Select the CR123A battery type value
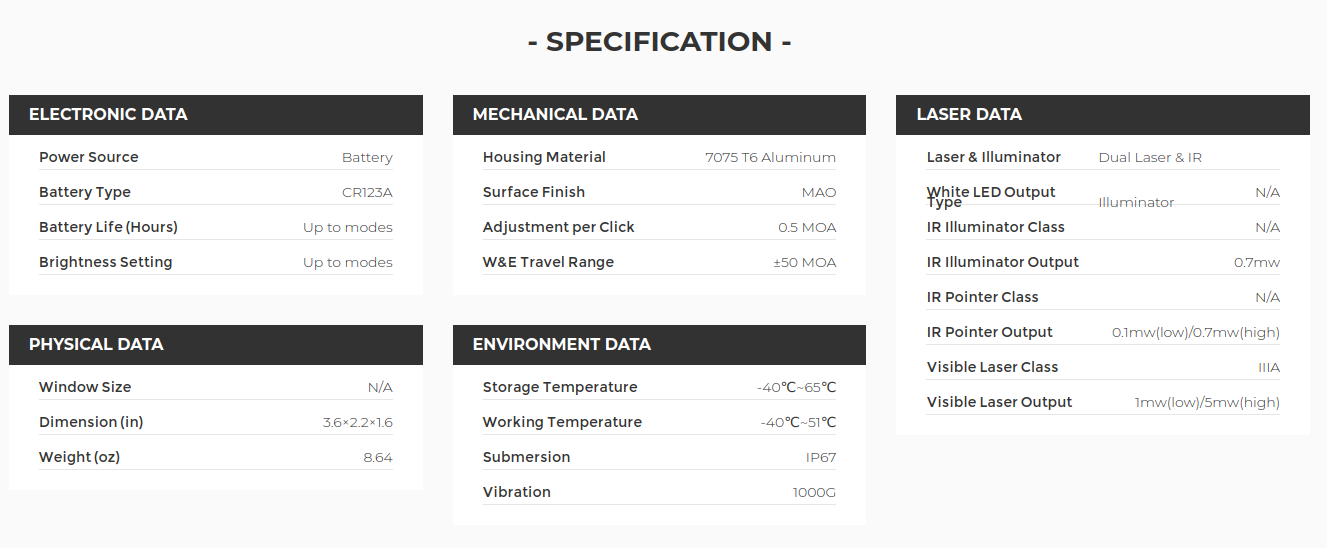1327x548 pixels. pyautogui.click(x=367, y=193)
